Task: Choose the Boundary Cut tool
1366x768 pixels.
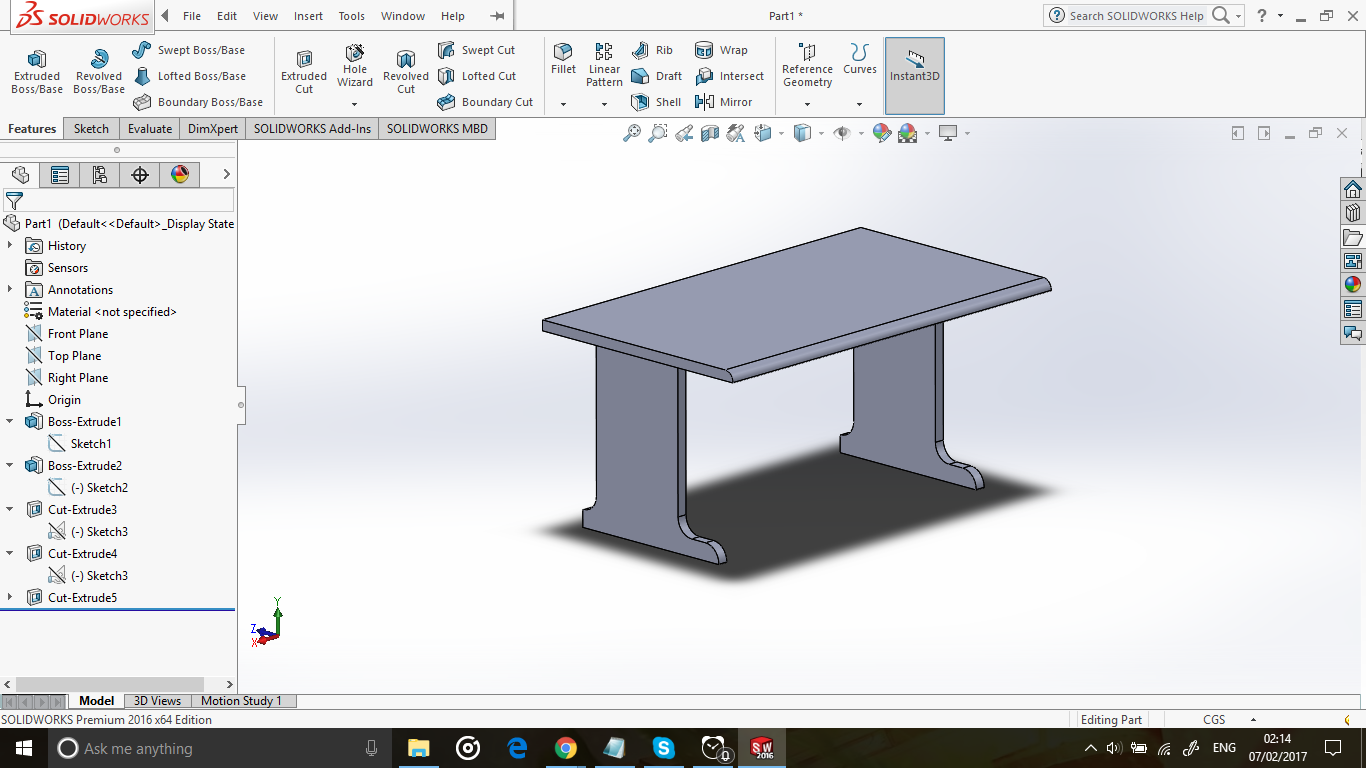Action: [x=485, y=102]
